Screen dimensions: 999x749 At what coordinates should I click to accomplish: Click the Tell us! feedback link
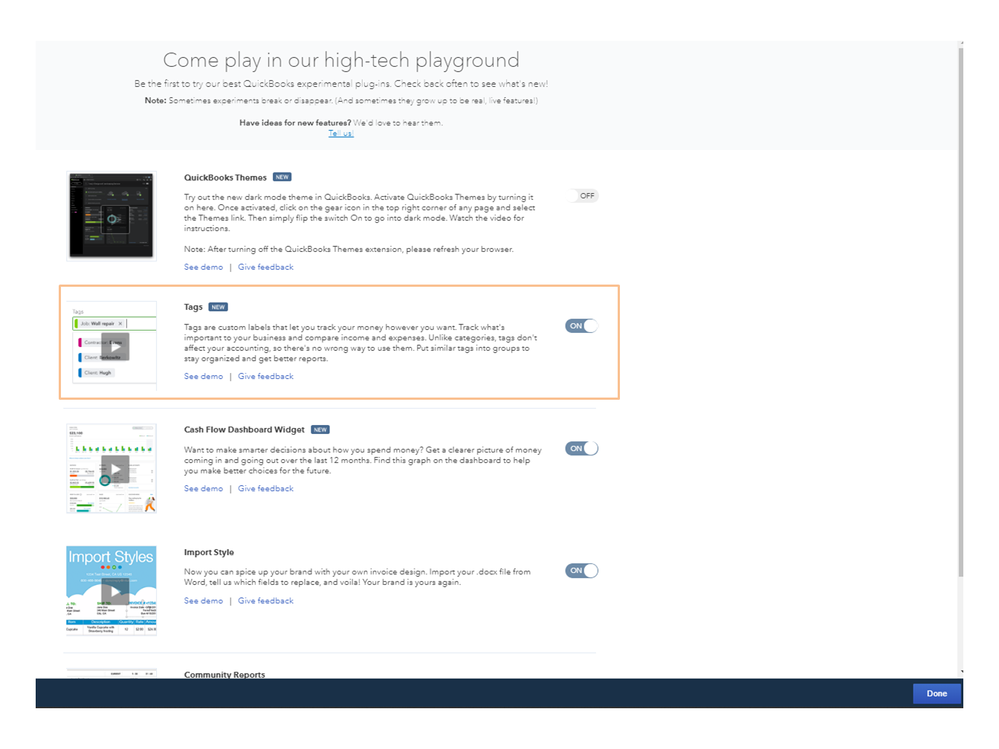coord(341,133)
